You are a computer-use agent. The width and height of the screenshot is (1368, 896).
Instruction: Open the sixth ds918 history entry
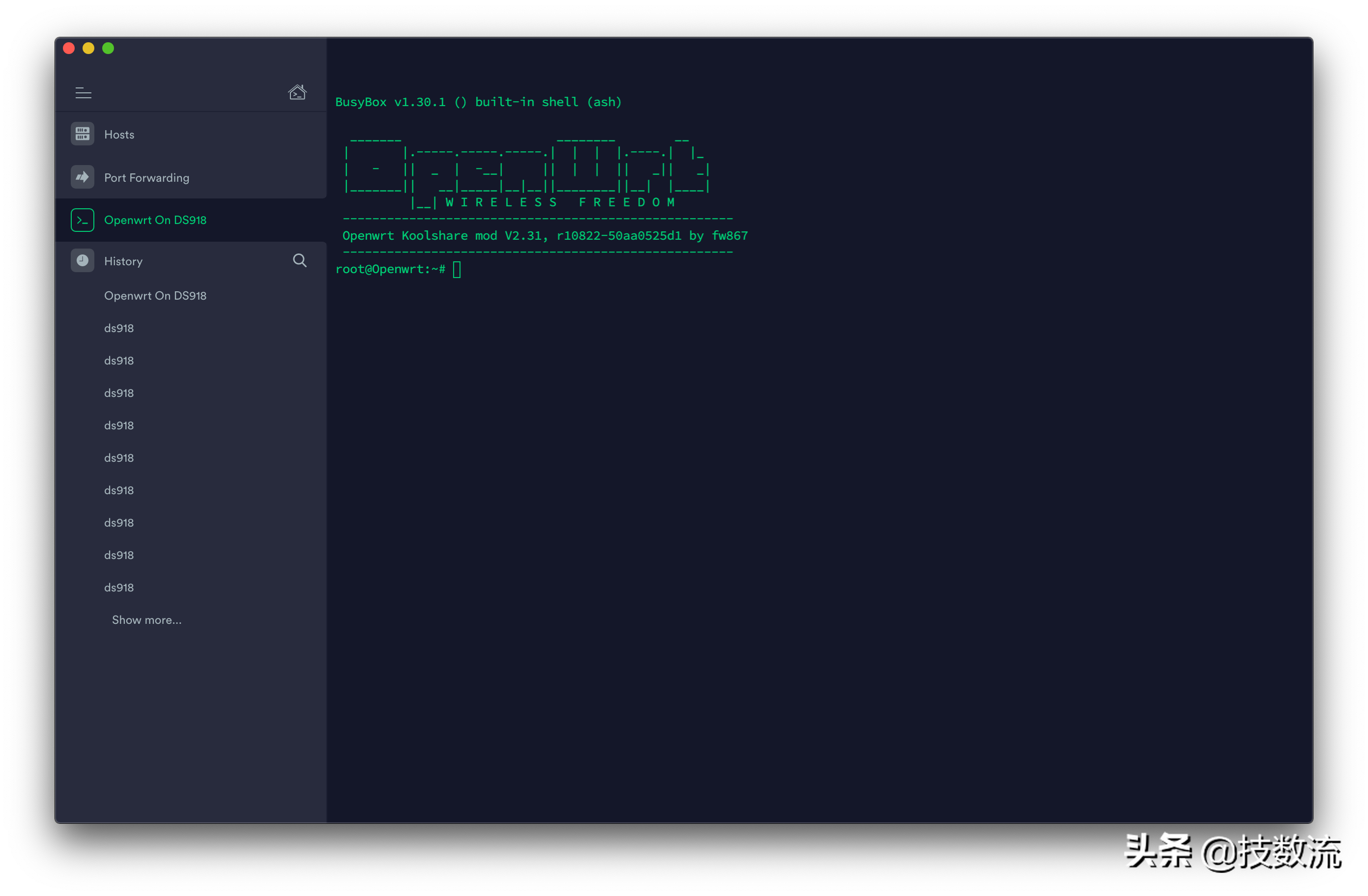point(119,490)
